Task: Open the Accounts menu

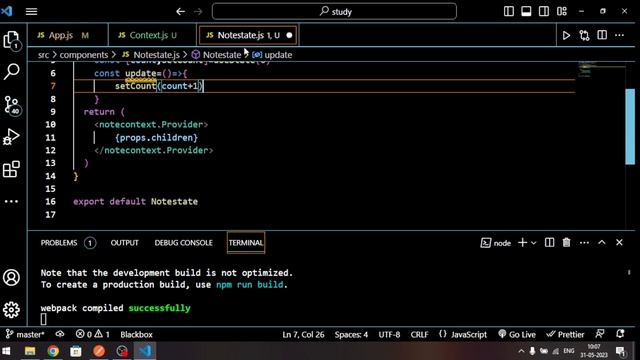Action: pyautogui.click(x=11, y=278)
